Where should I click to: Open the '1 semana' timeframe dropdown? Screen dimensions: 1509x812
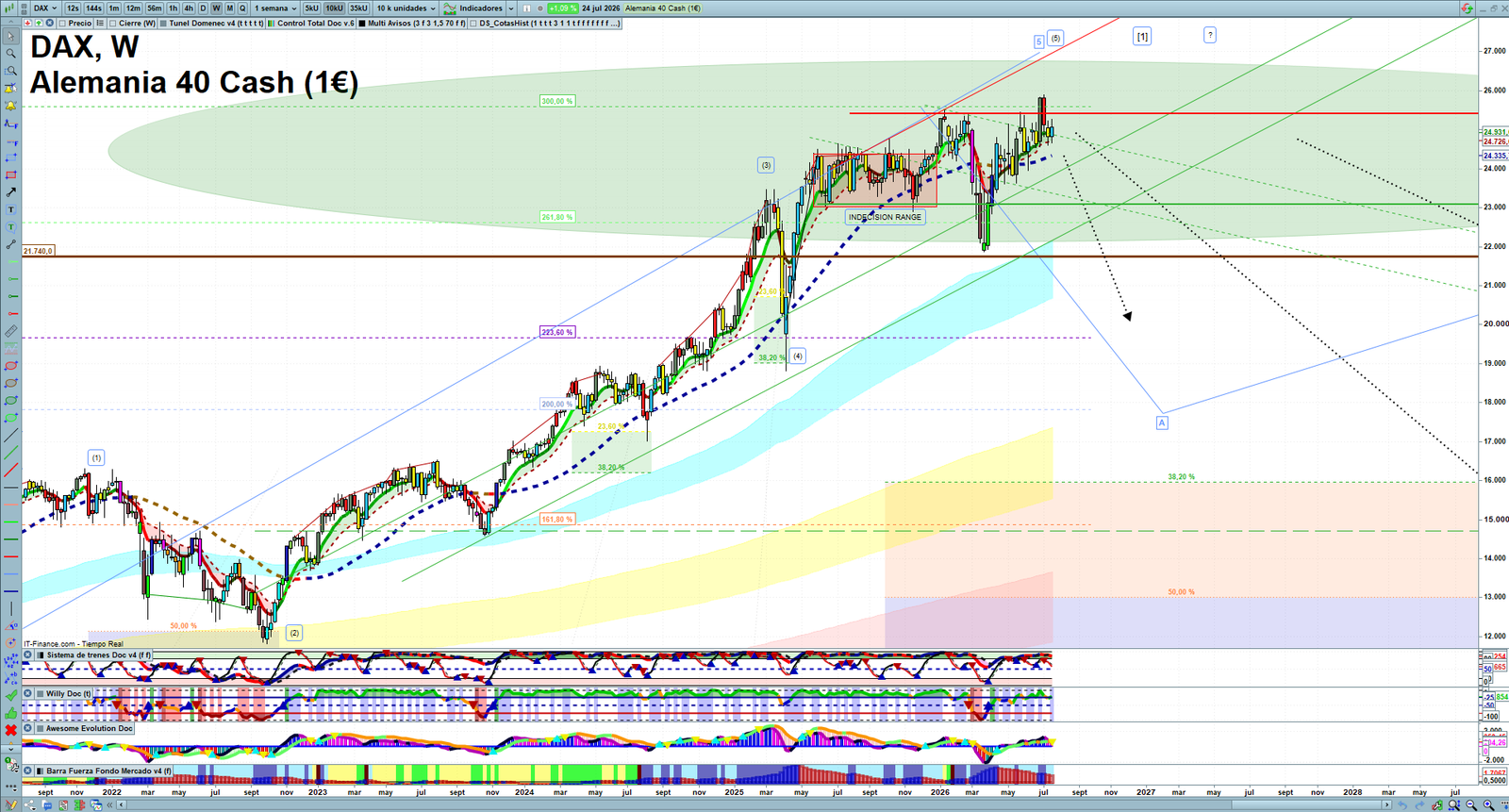click(x=275, y=8)
